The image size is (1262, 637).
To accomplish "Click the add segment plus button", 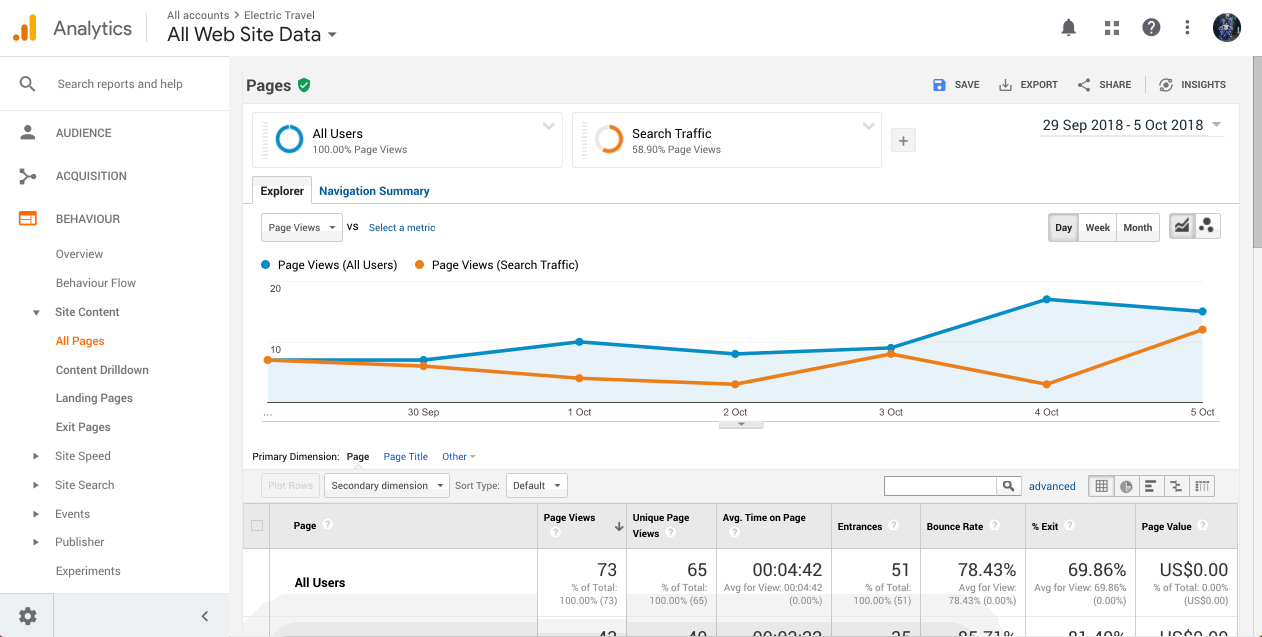I will [903, 141].
